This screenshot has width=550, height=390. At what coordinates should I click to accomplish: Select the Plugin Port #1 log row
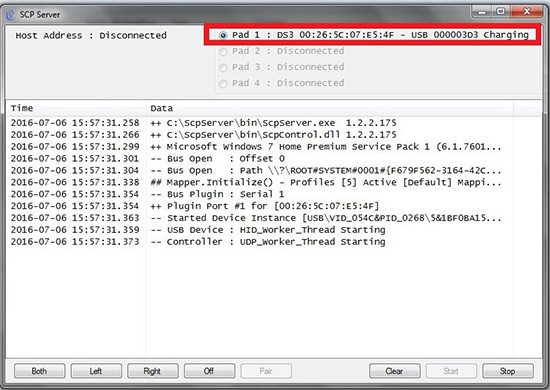[x=260, y=206]
